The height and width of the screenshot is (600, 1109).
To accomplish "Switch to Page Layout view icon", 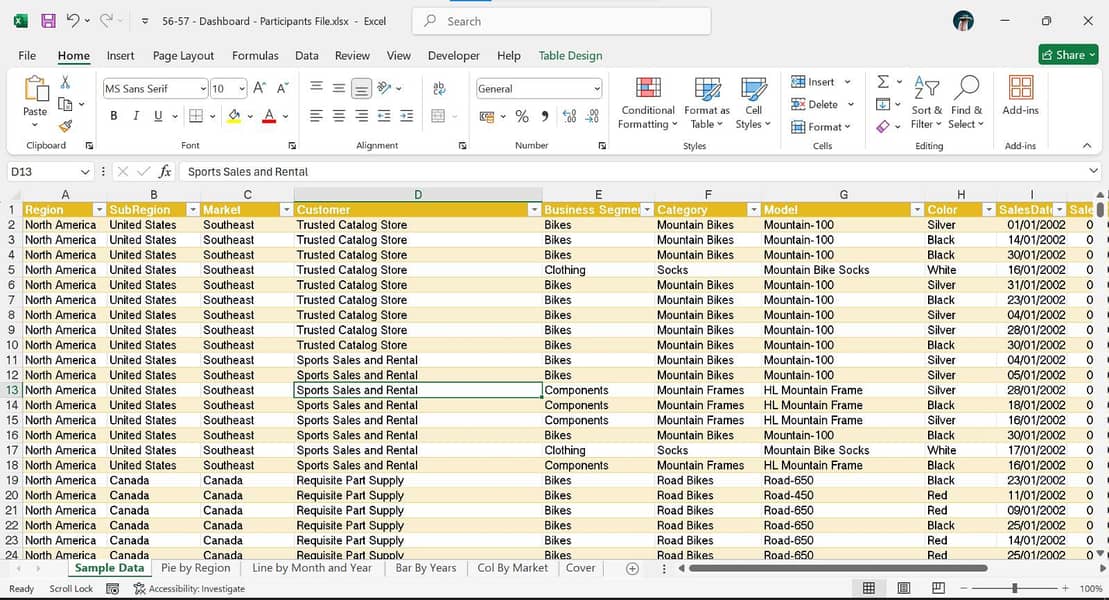I will (x=904, y=588).
